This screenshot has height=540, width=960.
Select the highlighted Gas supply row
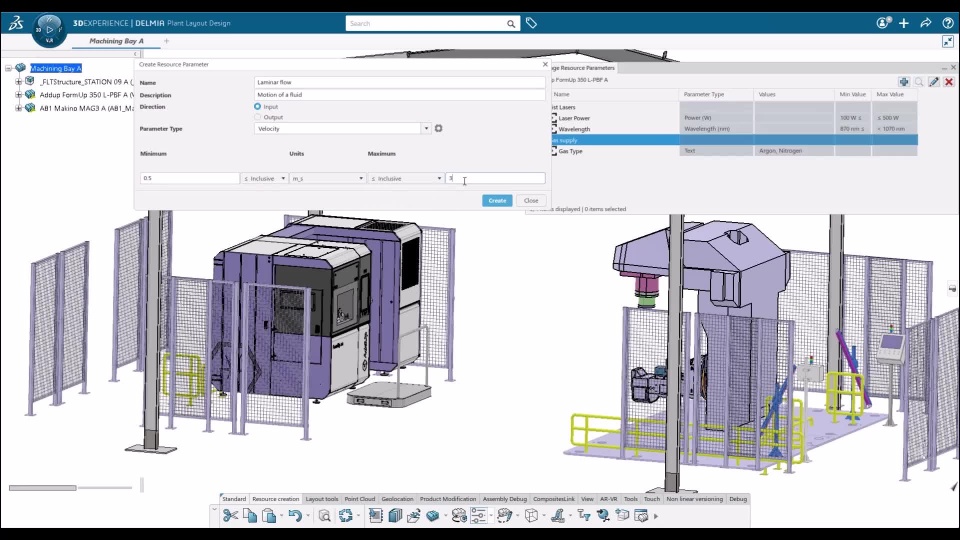733,140
